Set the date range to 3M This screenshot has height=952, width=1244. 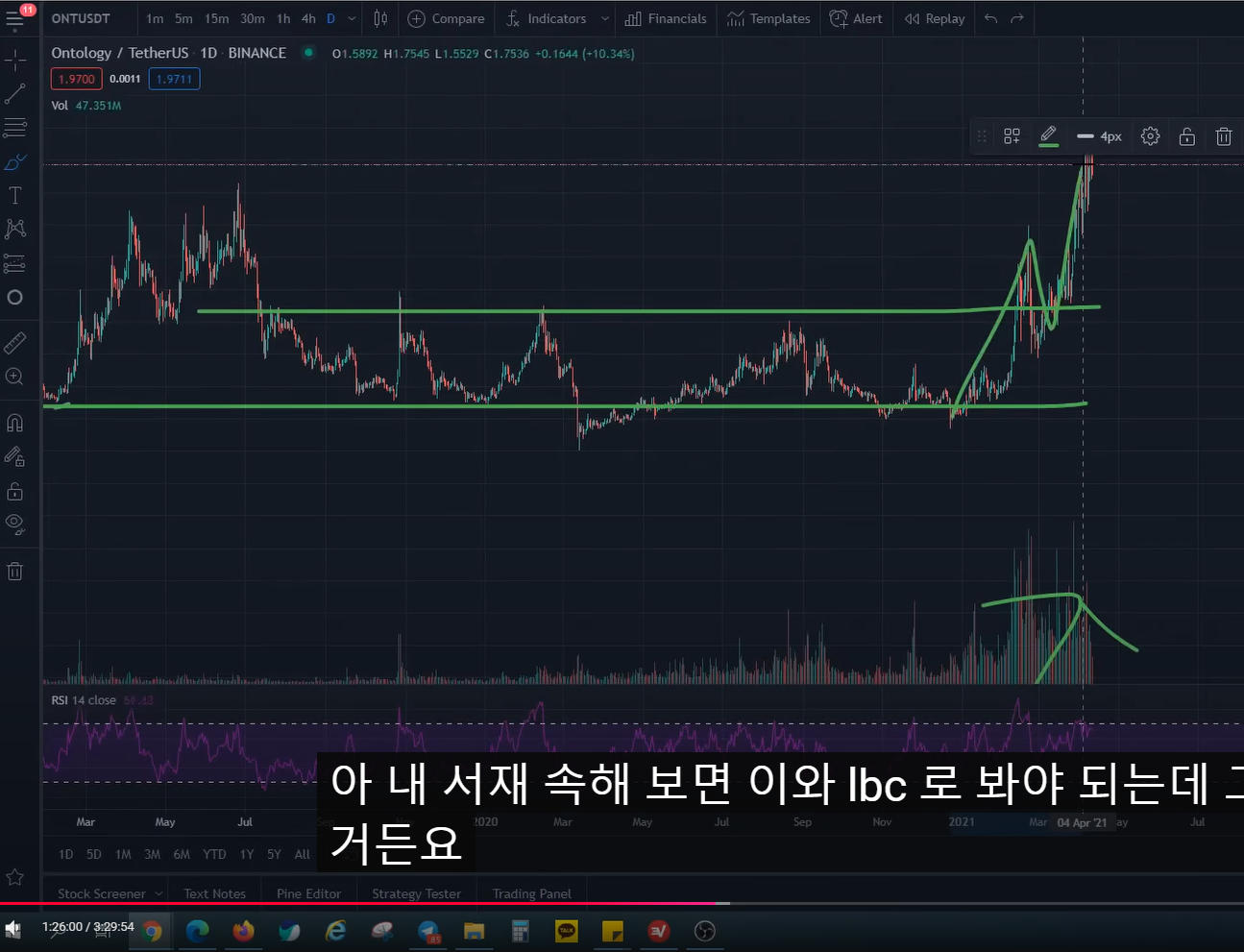click(x=152, y=854)
